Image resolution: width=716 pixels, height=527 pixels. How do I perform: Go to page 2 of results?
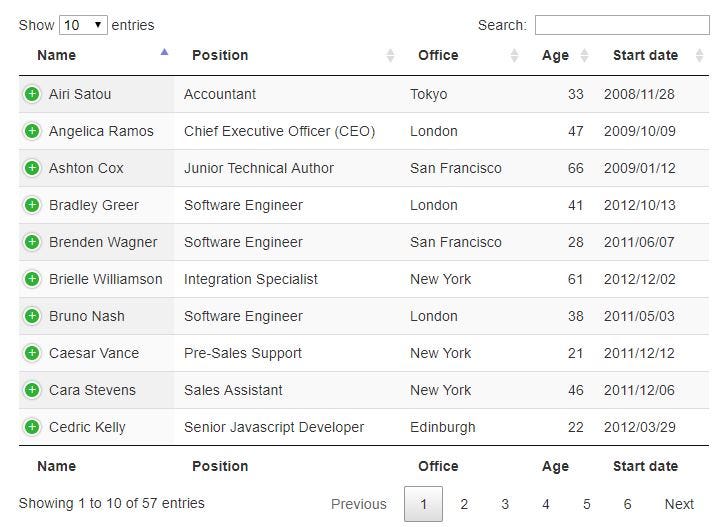(464, 504)
